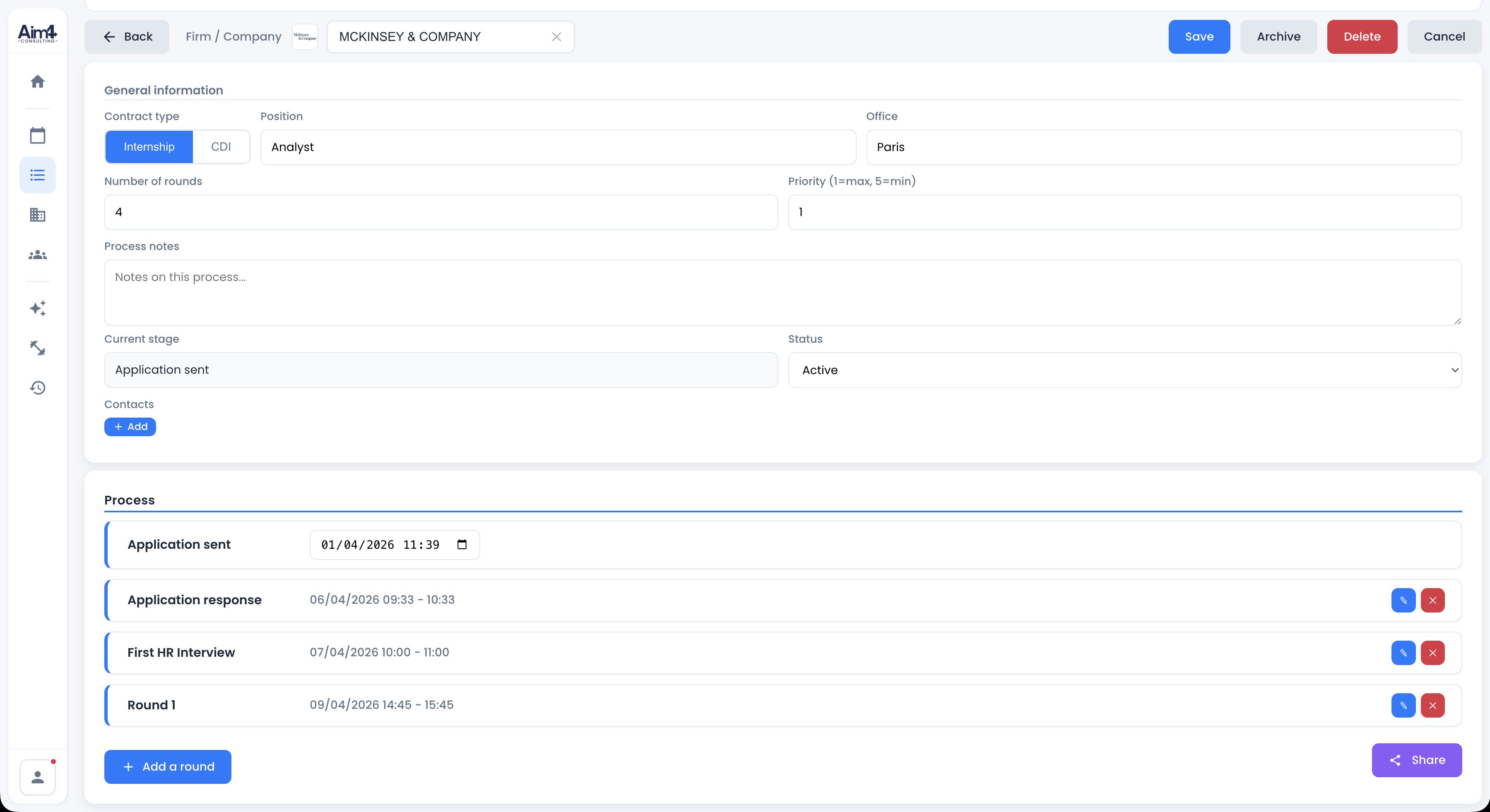The width and height of the screenshot is (1490, 812).
Task: Click the Current stage field
Action: click(441, 370)
